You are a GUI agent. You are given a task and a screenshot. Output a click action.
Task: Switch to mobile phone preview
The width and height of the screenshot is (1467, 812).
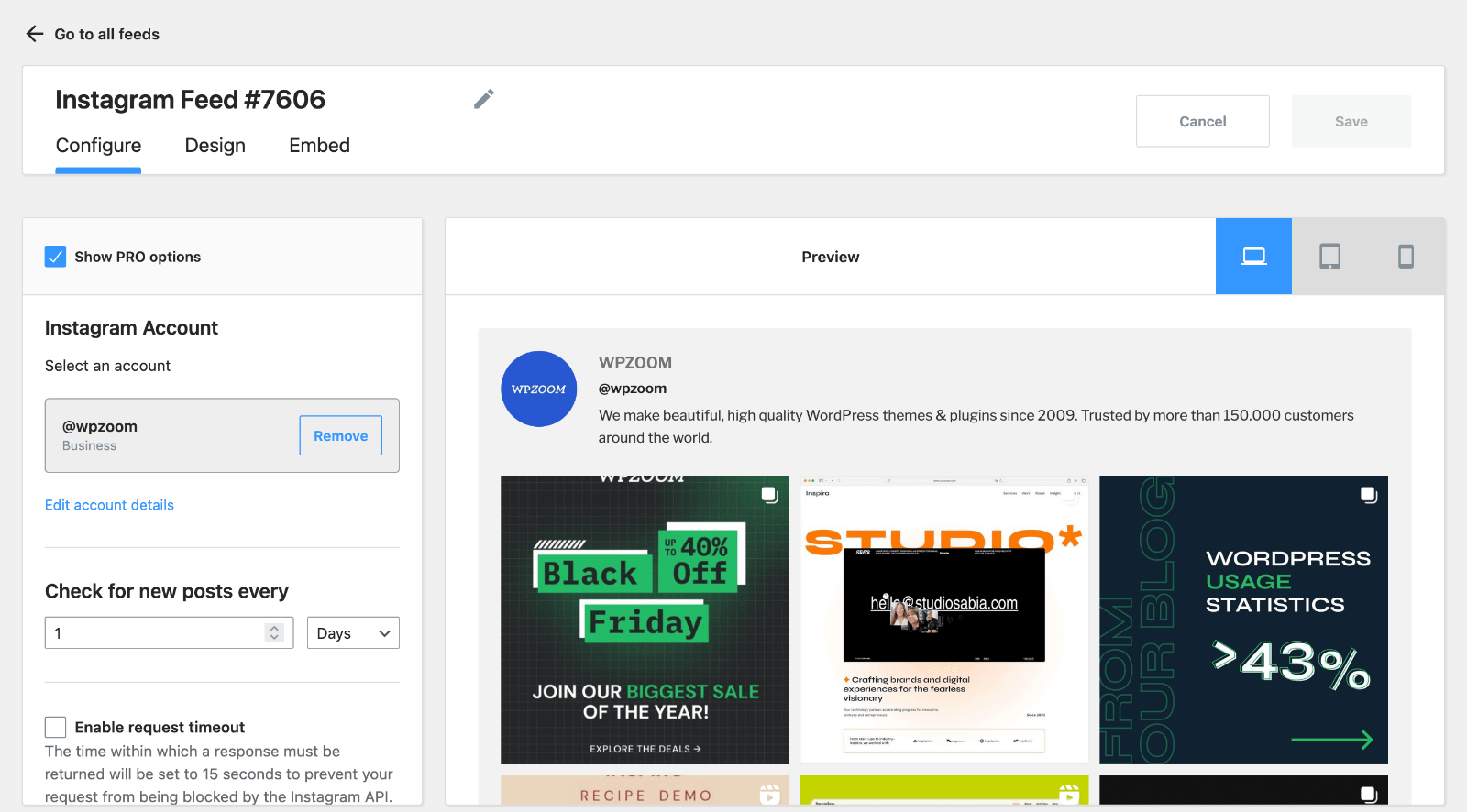coord(1406,257)
